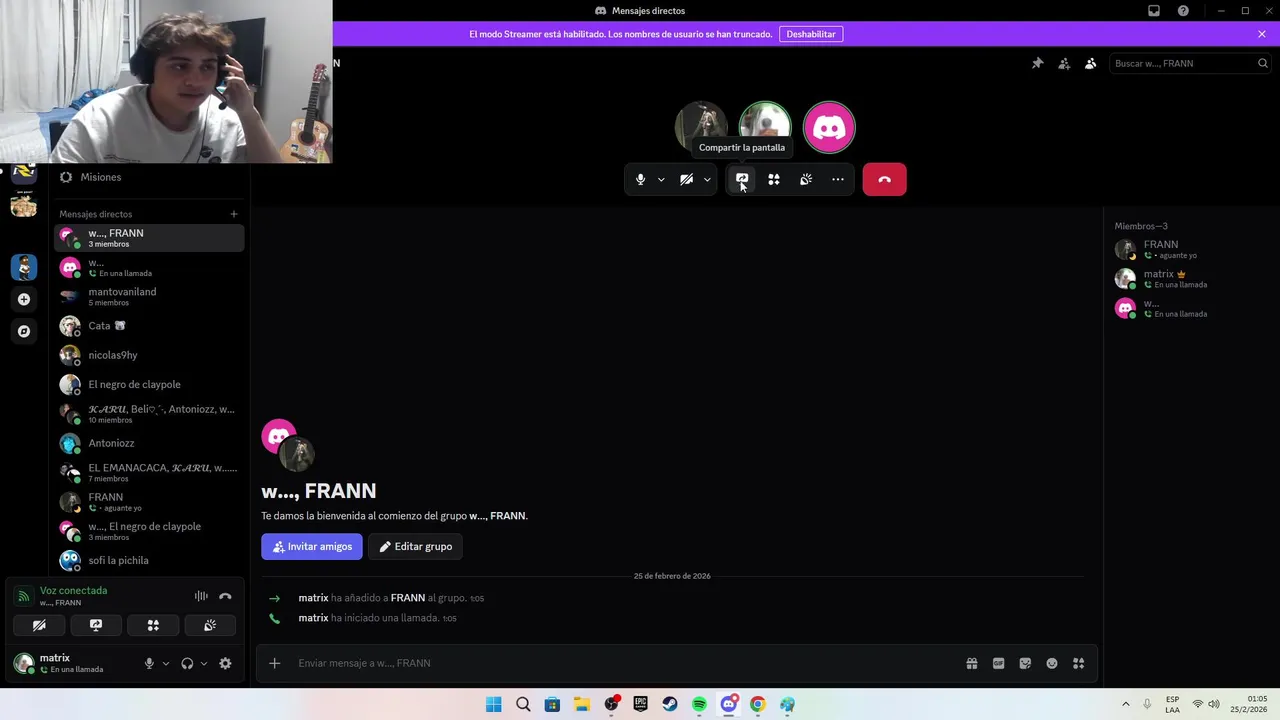The image size is (1280, 720).
Task: Open pinned messages
Action: point(1038,63)
